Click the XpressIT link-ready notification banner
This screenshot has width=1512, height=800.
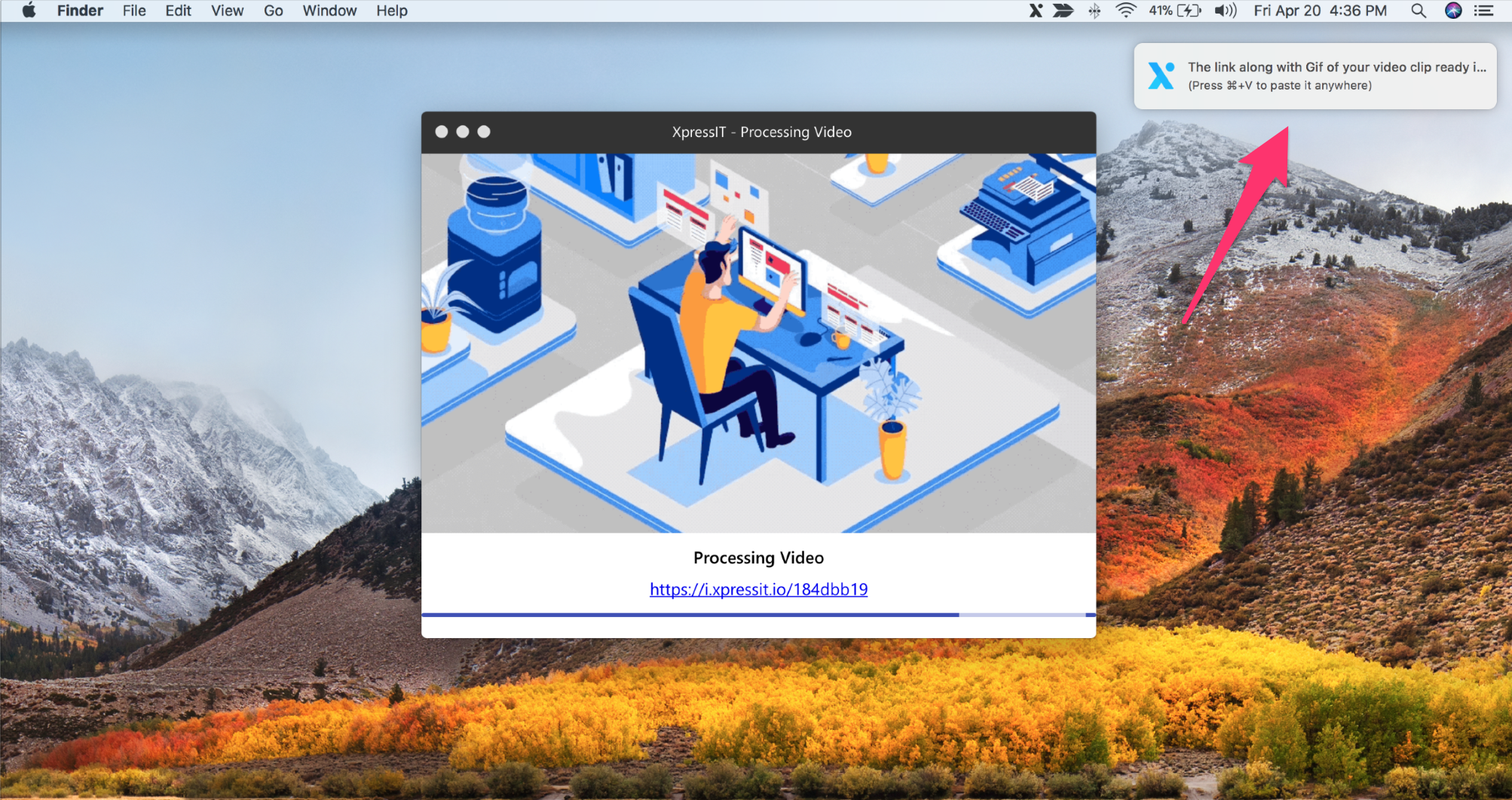[1315, 76]
